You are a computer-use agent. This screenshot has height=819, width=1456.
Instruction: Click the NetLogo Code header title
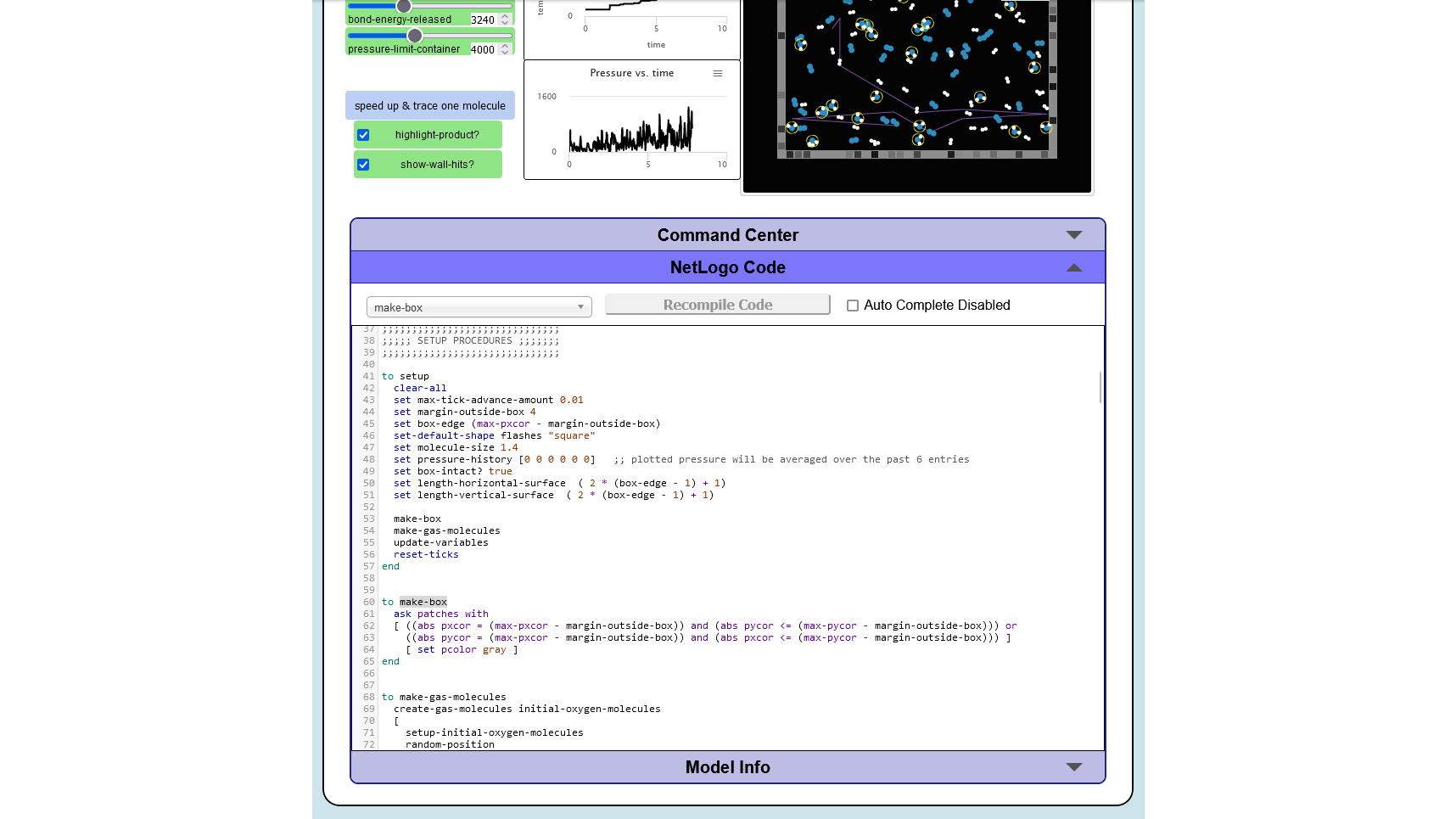728,267
